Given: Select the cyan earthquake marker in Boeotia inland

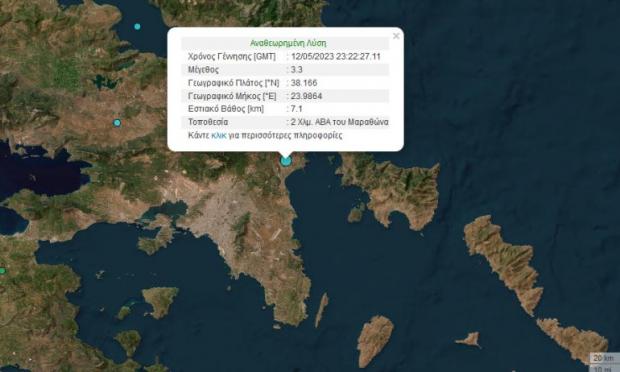Looking at the screenshot, I should pos(117,123).
